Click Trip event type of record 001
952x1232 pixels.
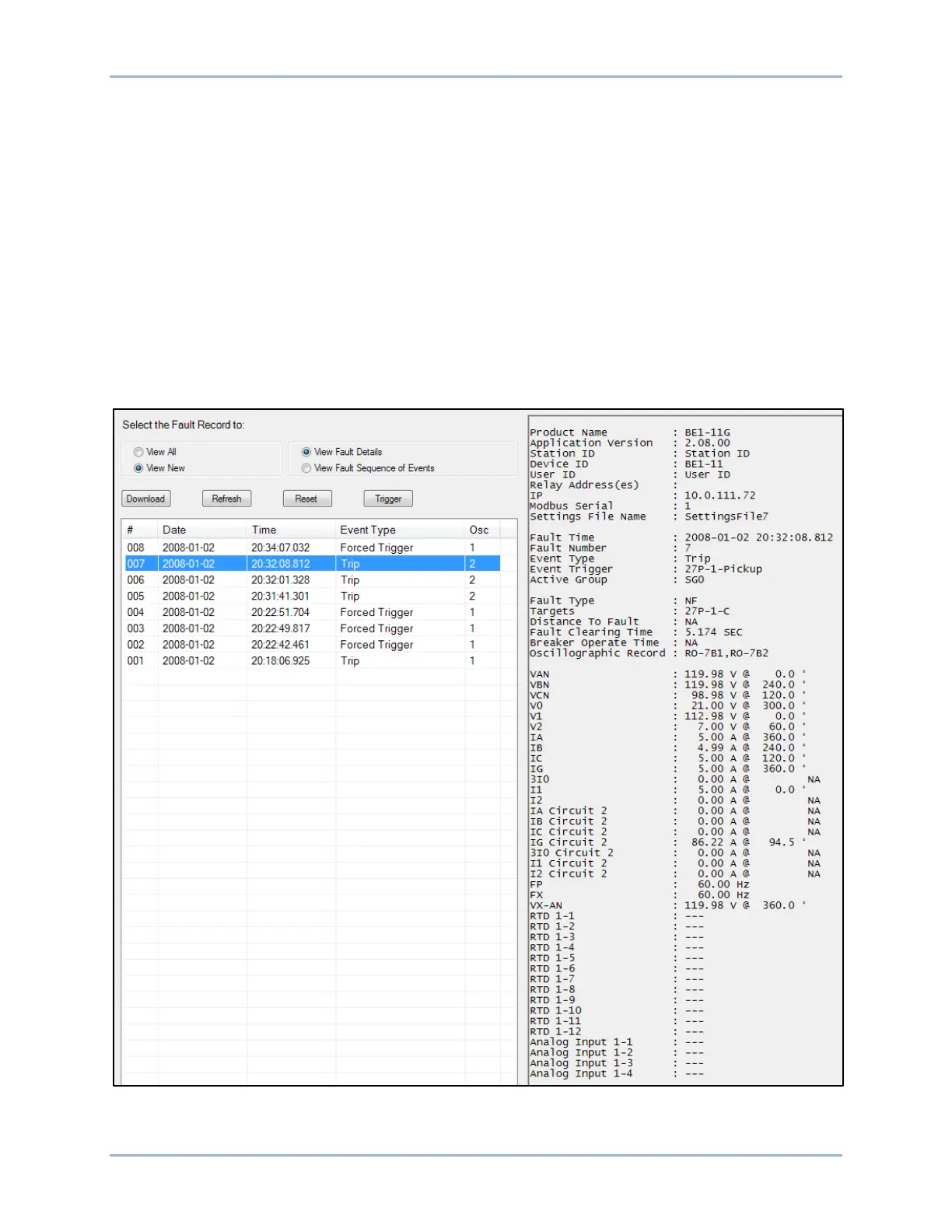(350, 661)
